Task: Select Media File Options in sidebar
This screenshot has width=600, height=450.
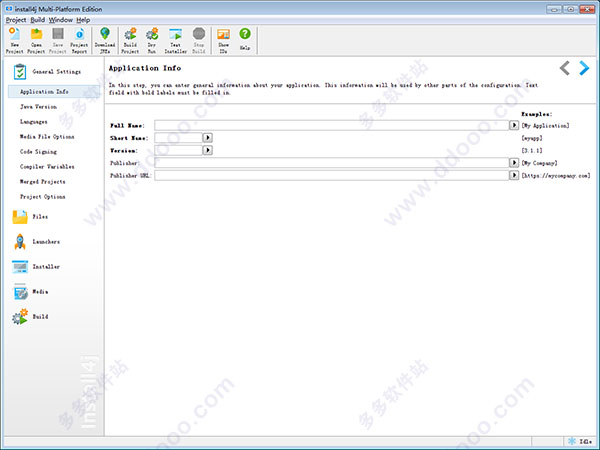Action: [47, 137]
